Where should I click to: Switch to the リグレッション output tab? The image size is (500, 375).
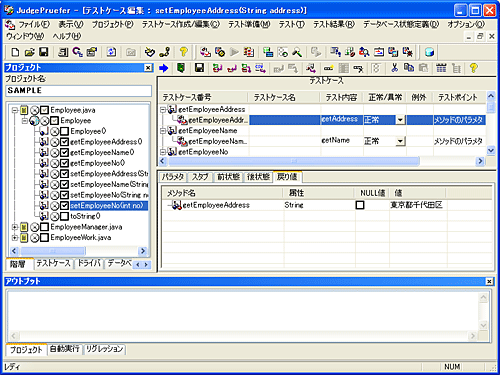click(x=104, y=349)
